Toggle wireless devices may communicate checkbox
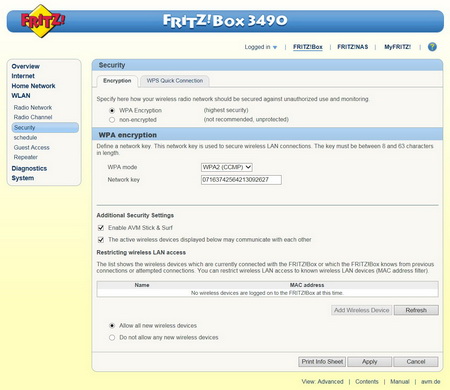The image size is (450, 390). (x=101, y=240)
